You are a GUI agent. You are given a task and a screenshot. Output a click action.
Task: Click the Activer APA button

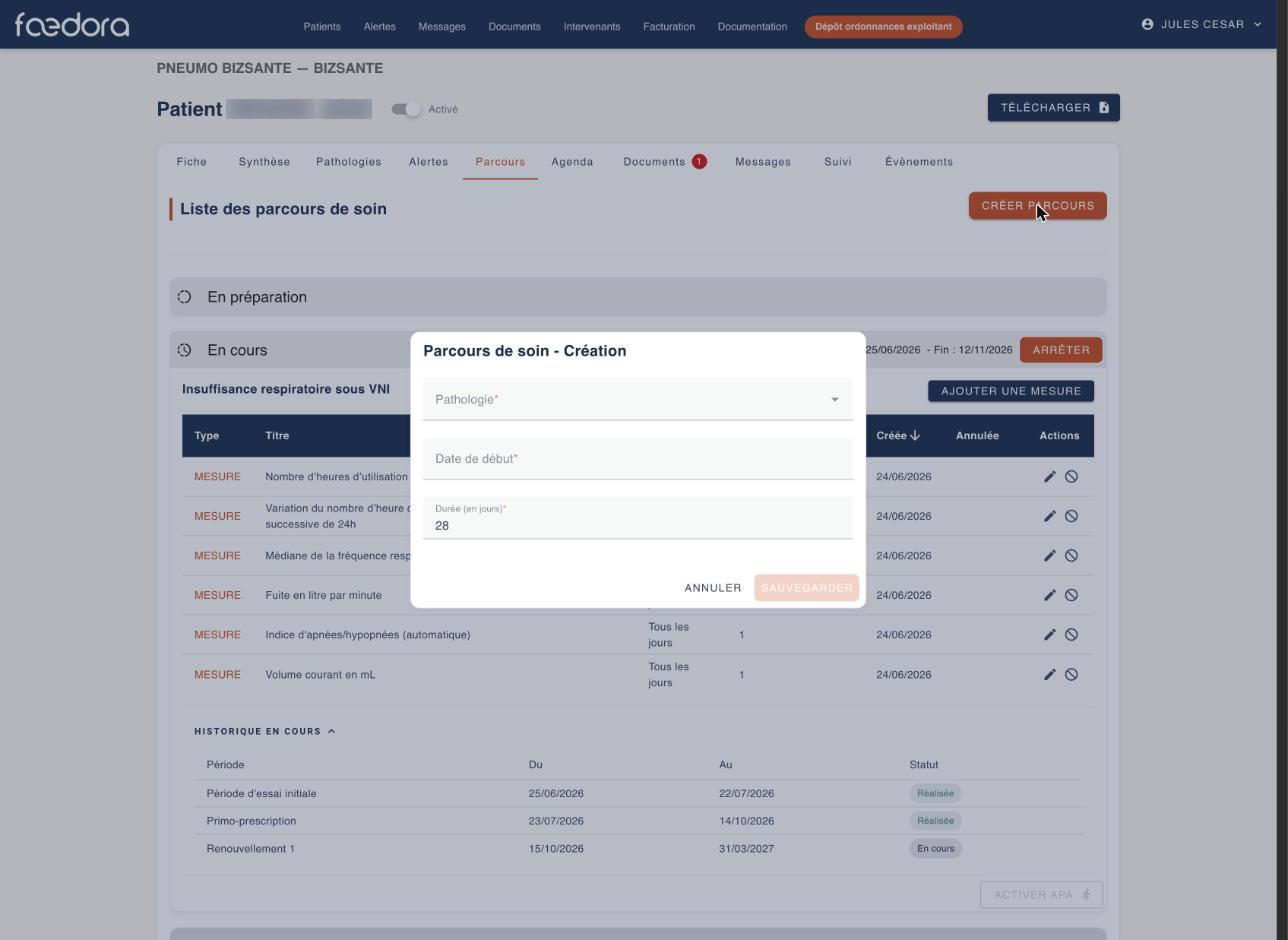click(1042, 895)
